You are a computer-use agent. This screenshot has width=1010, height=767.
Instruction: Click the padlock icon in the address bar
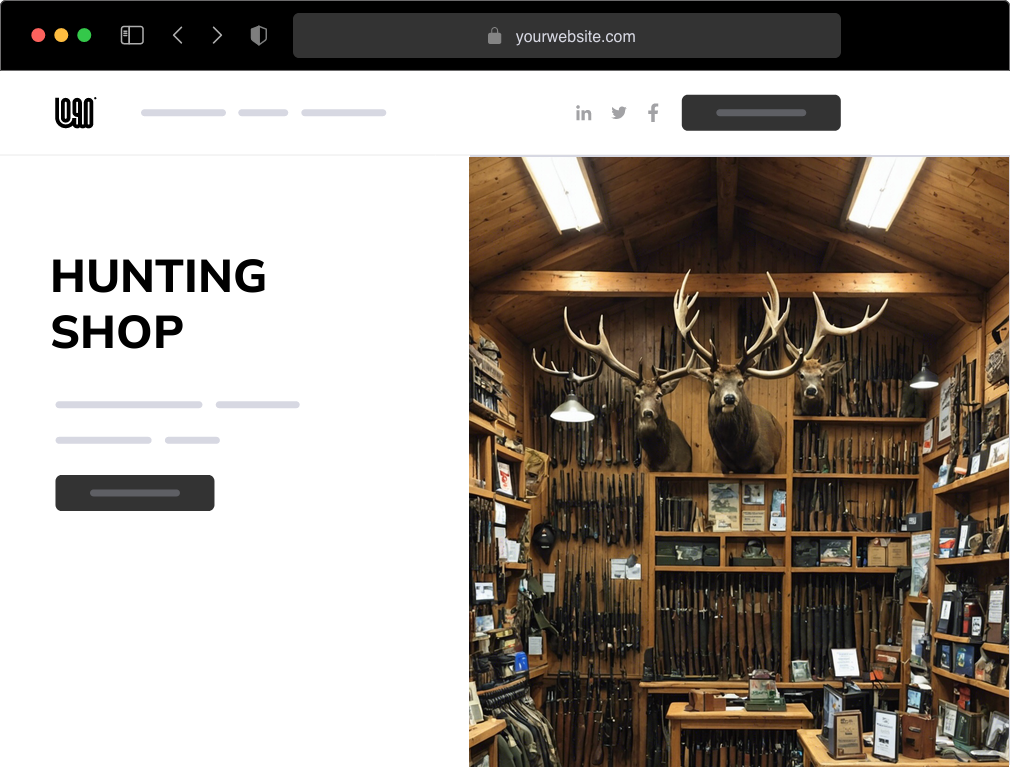494,36
